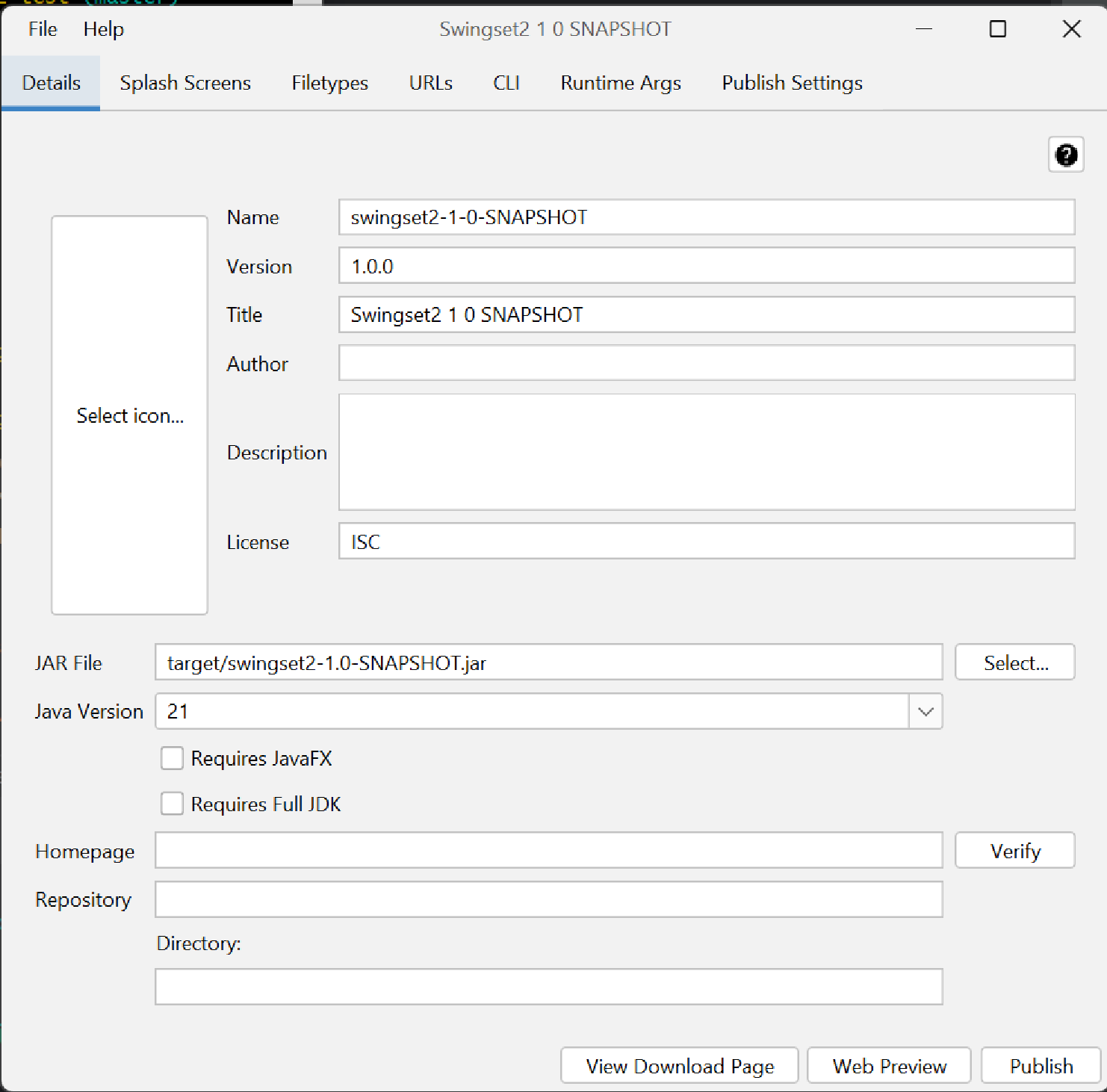Check the Requires Full JDK option
Viewport: 1107px width, 1092px height.
(171, 804)
